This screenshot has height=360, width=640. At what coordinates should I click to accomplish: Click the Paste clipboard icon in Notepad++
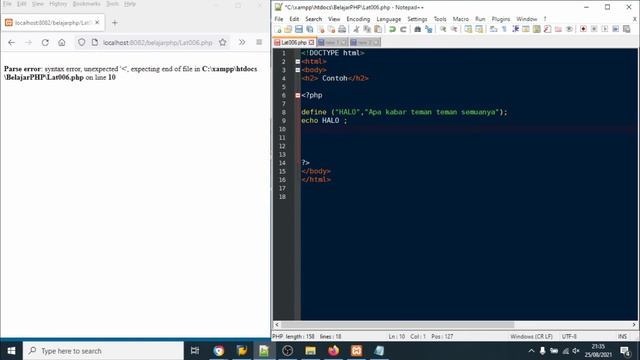point(378,29)
